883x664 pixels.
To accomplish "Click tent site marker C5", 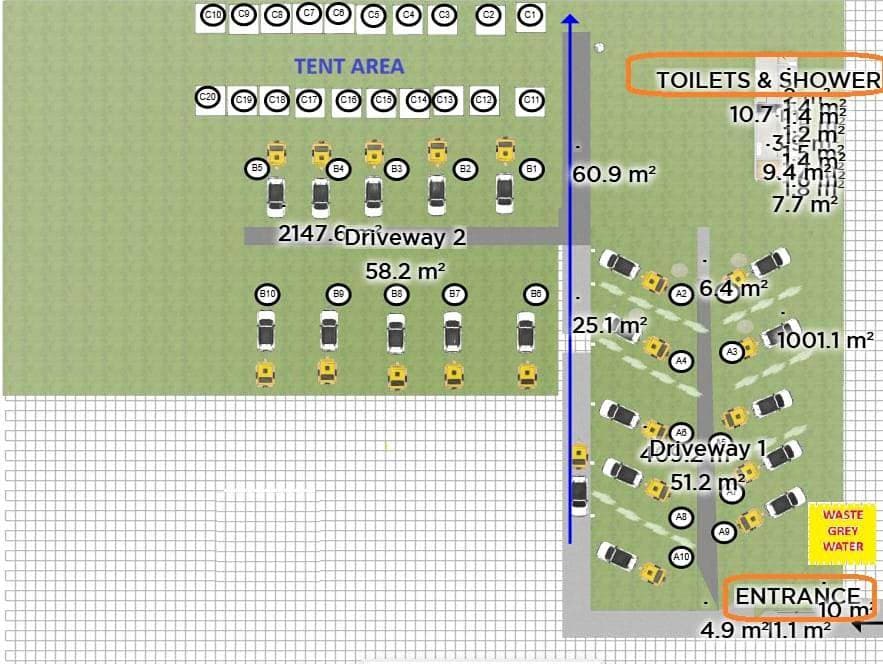I will (373, 15).
